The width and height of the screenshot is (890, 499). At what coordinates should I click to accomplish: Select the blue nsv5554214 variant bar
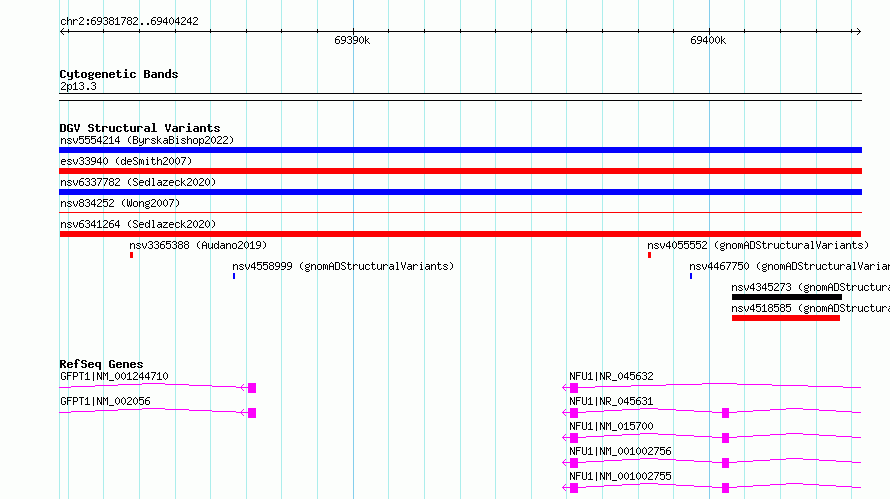coord(460,150)
